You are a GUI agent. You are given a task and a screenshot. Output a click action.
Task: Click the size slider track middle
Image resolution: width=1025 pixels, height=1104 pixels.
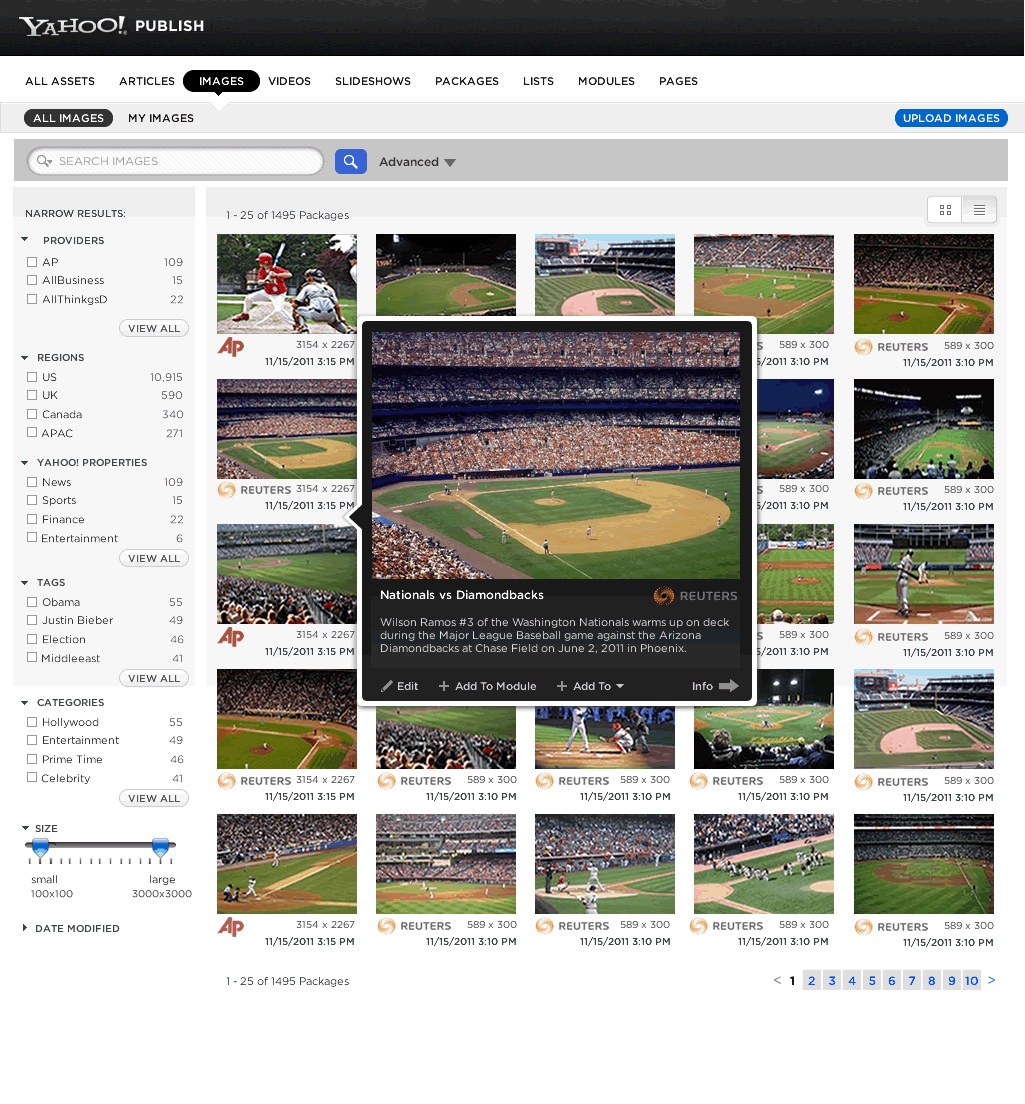tap(101, 844)
